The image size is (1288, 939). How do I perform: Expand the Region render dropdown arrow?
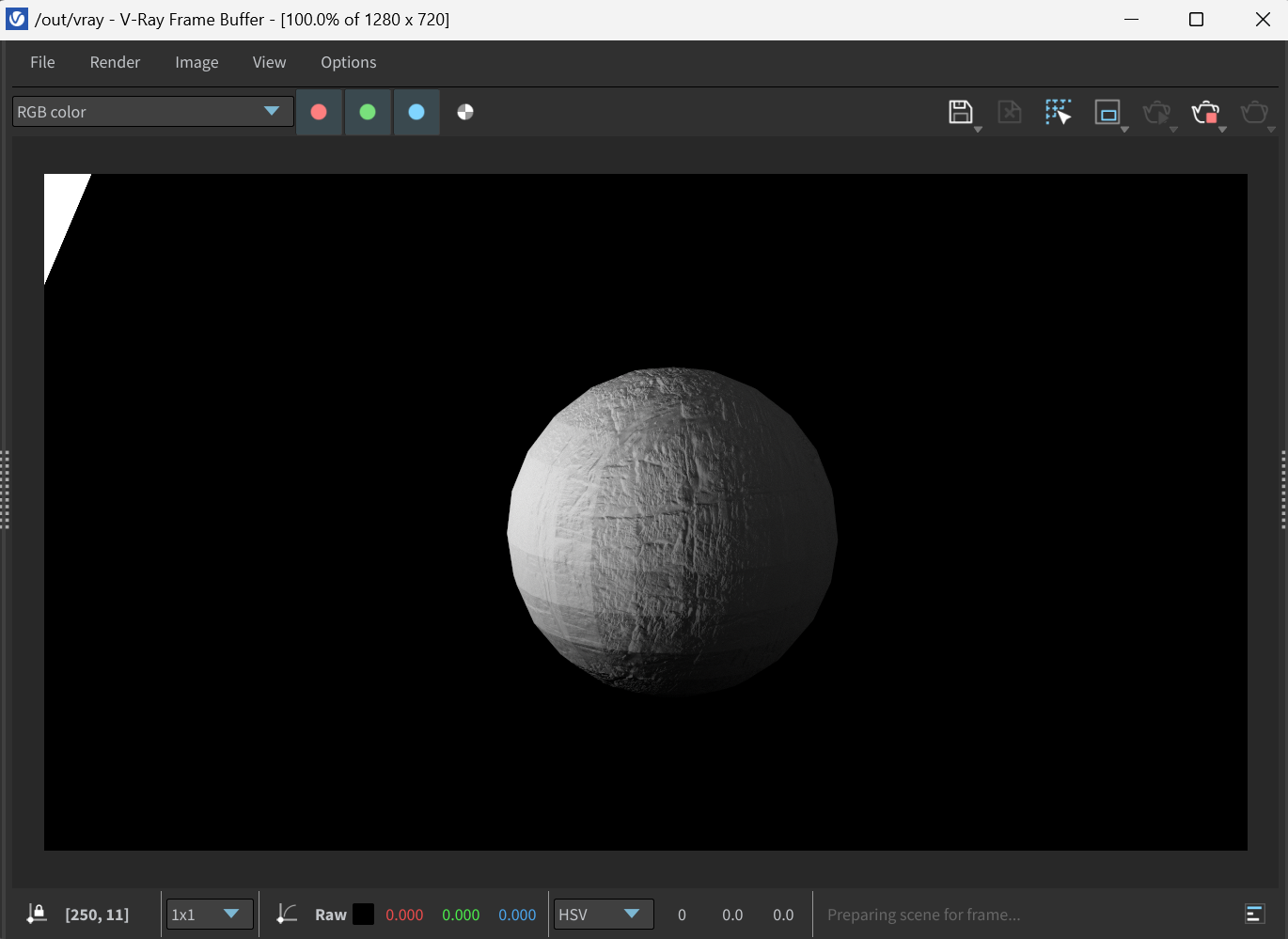pos(1125,130)
